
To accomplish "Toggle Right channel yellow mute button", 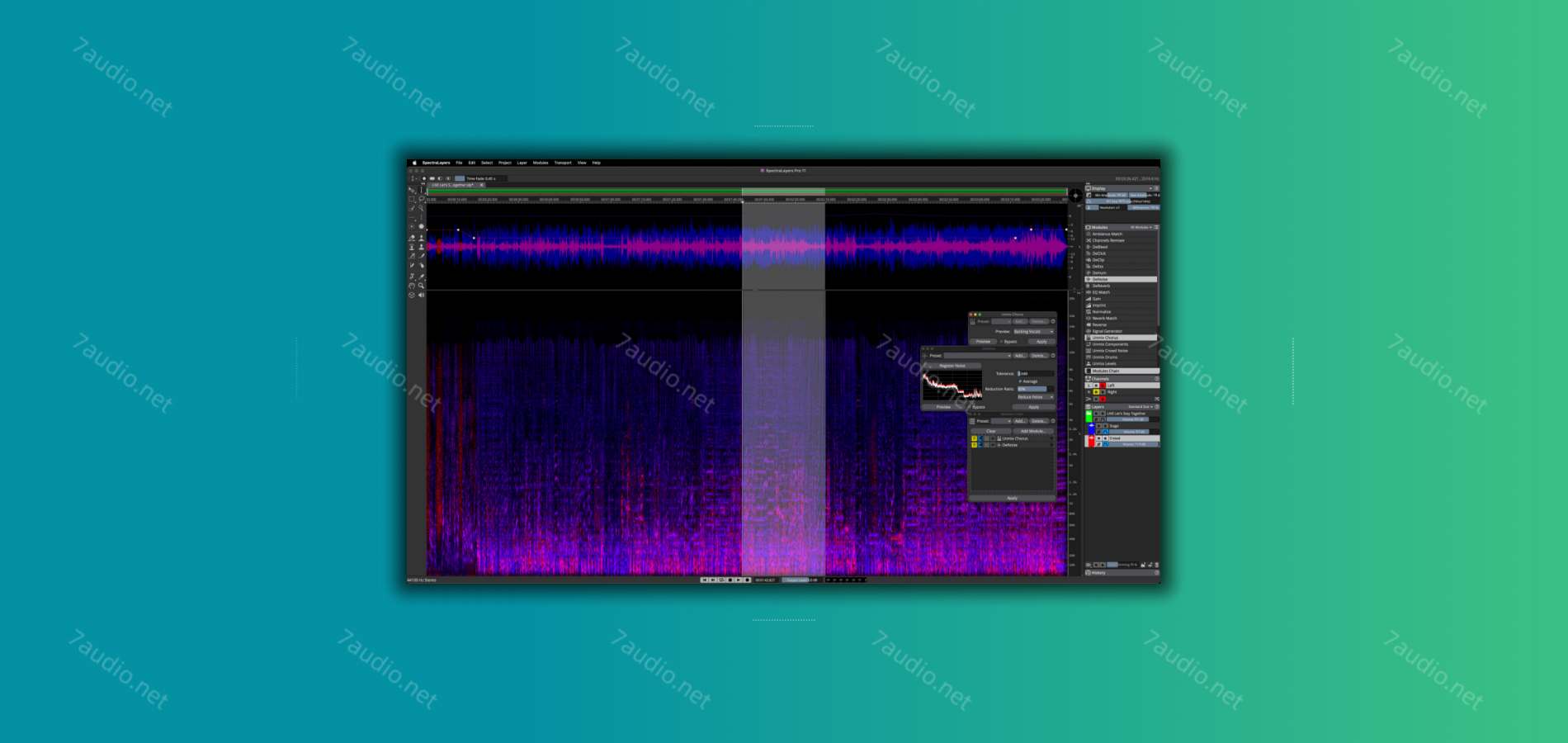I will click(1096, 392).
